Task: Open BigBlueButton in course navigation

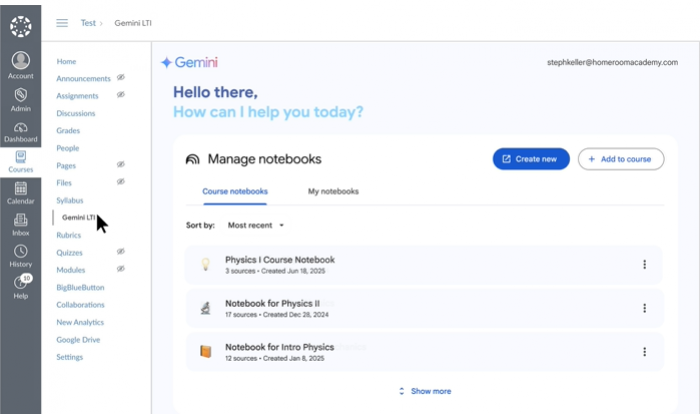Action: (x=80, y=288)
